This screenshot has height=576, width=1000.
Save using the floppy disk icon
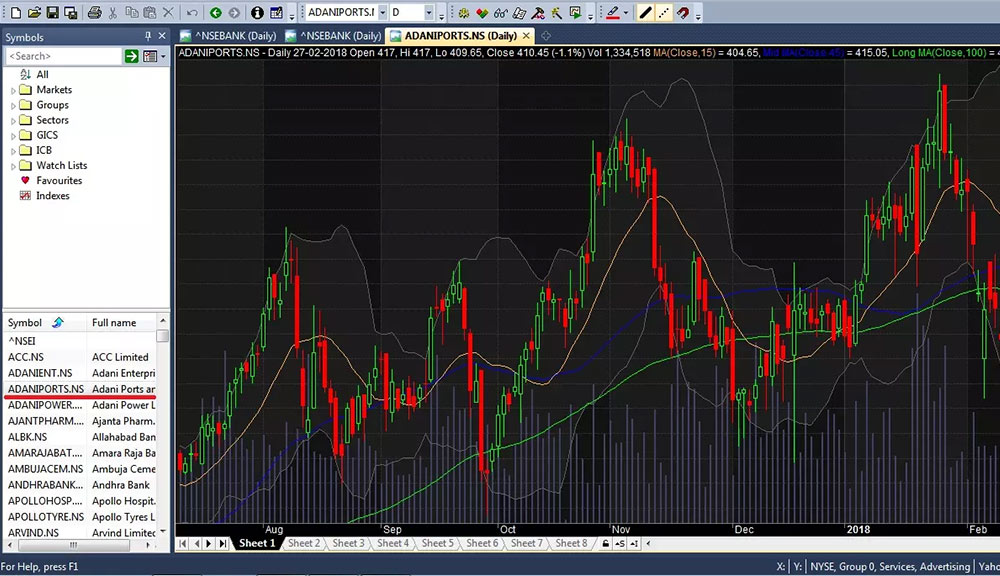click(x=52, y=12)
